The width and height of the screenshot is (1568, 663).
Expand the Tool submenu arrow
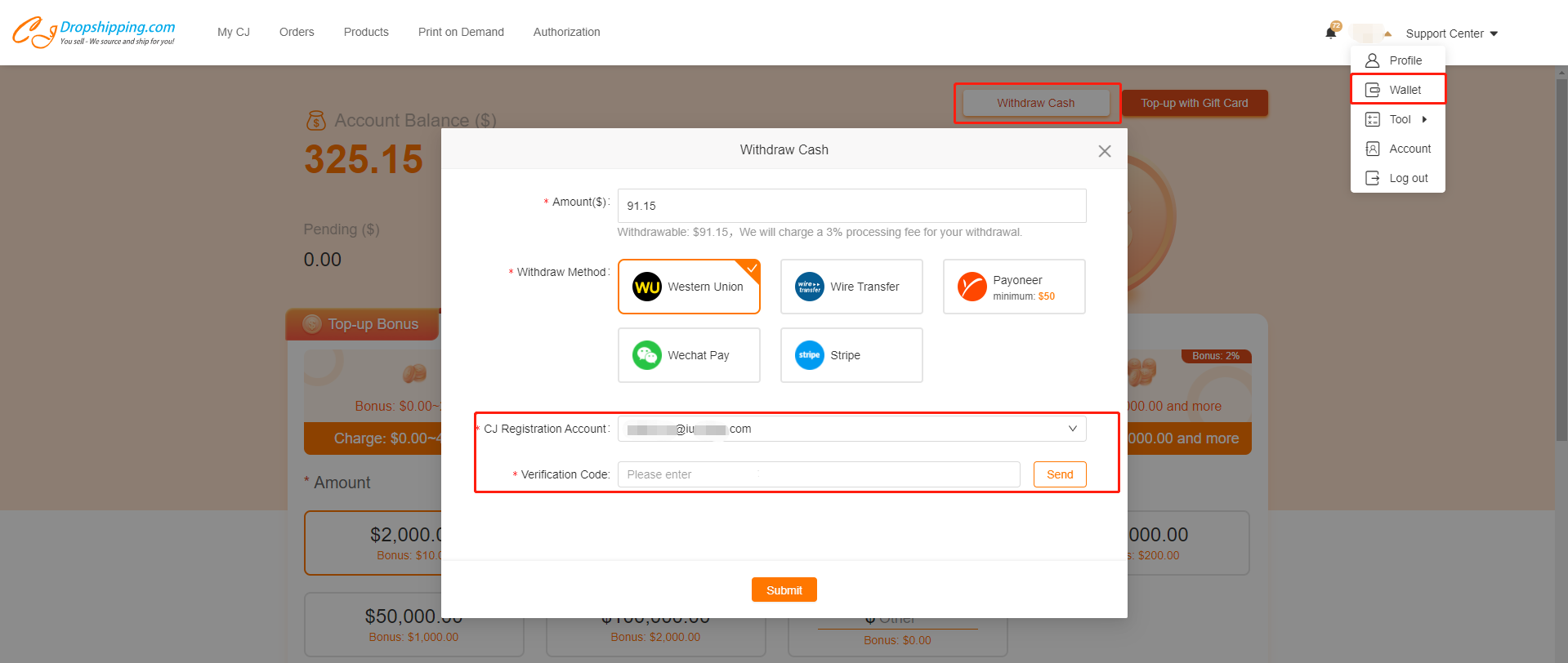click(x=1424, y=119)
